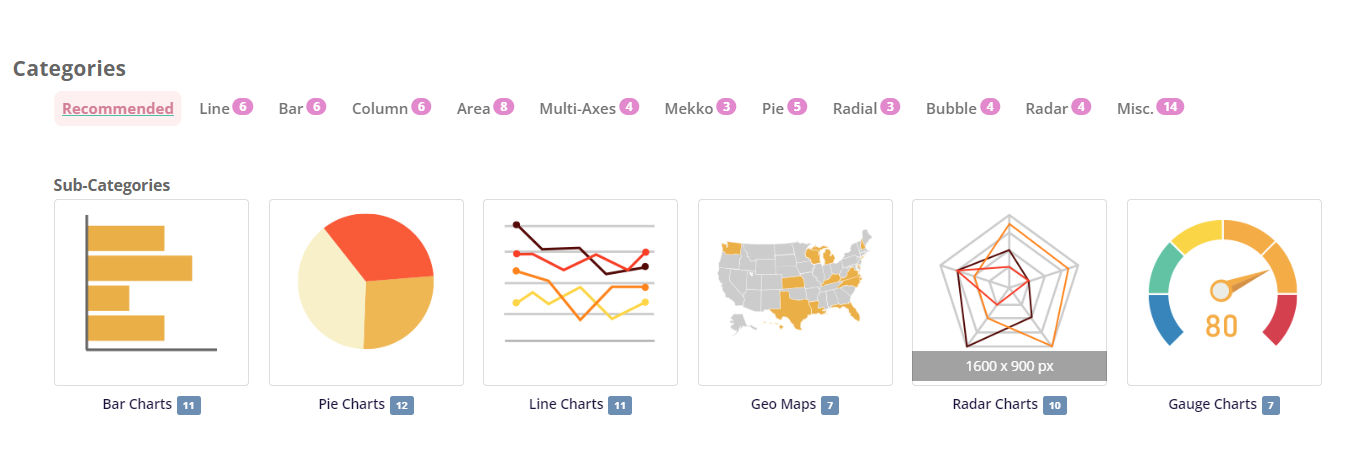
Task: Select the Column category tab
Action: click(x=380, y=108)
